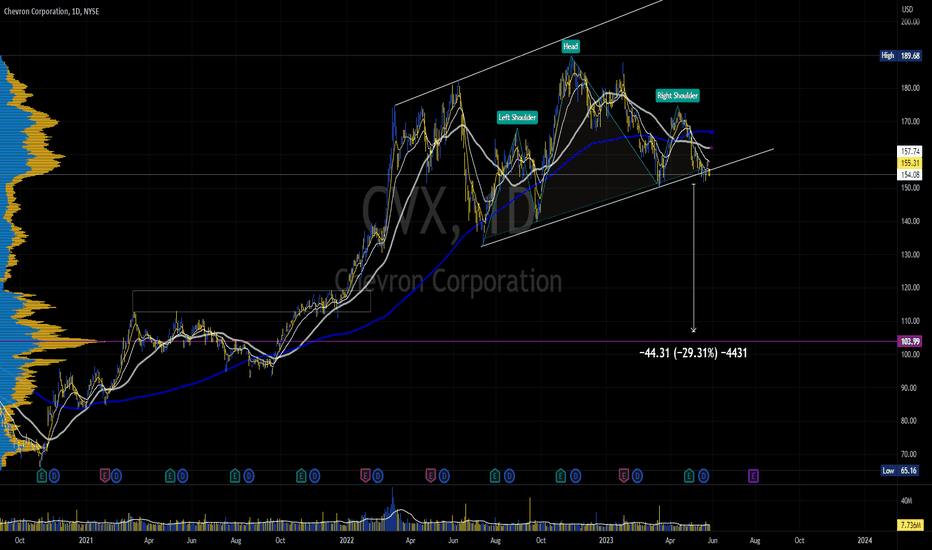Screen dimensions: 932x550
Task: Open the February 2022 dividend D marker
Action: pos(378,476)
